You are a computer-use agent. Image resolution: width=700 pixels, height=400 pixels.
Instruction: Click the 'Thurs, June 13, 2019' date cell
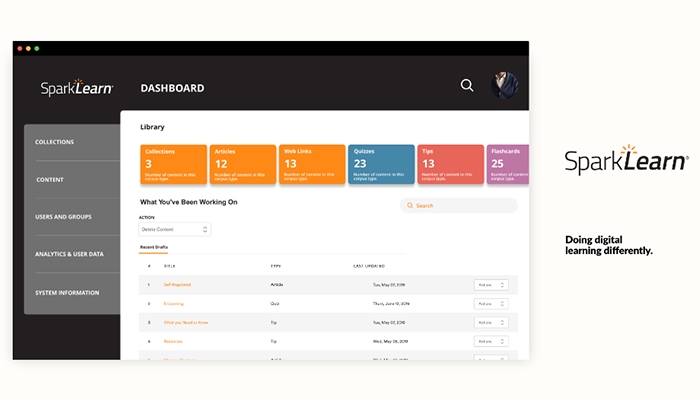391,304
